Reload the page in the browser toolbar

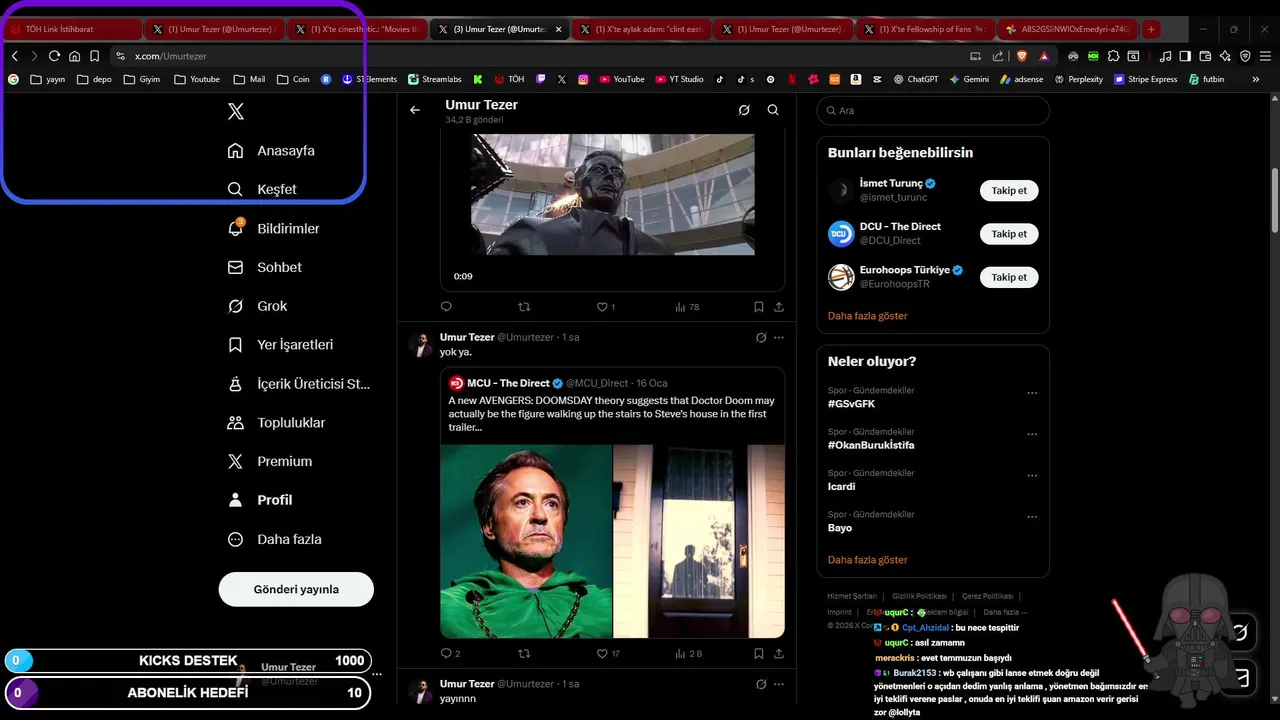point(54,56)
